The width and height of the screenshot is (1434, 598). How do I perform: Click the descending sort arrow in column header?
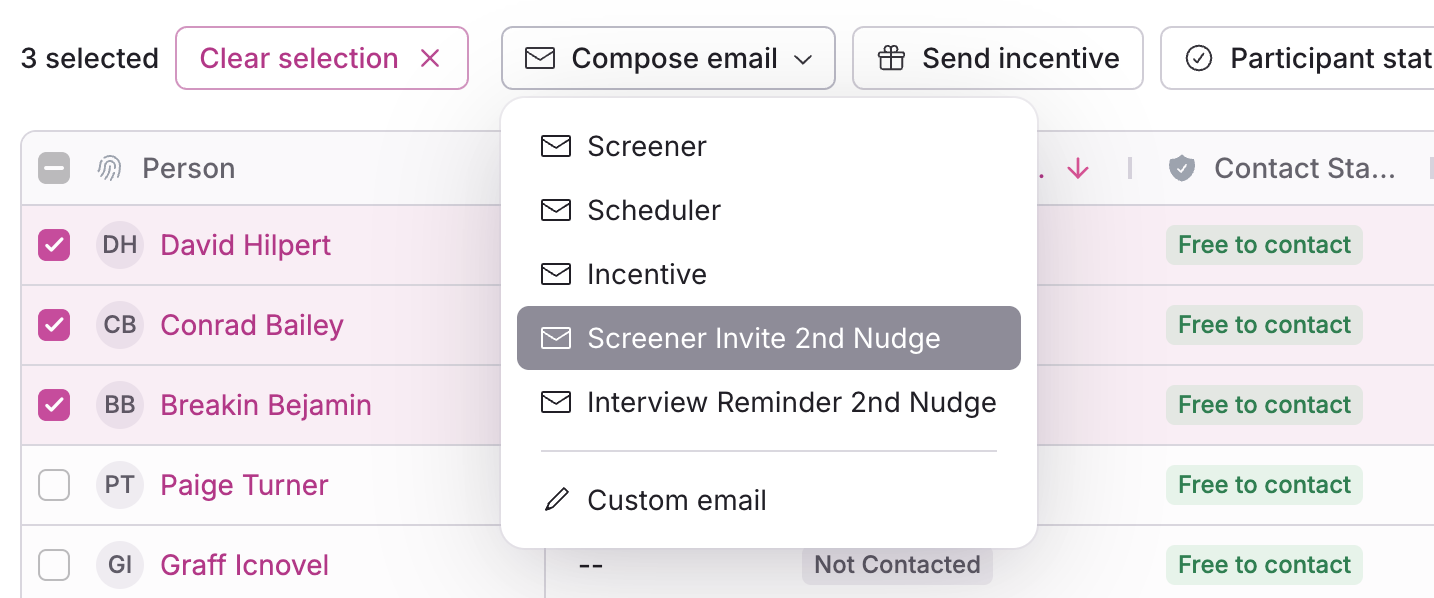[1077, 169]
